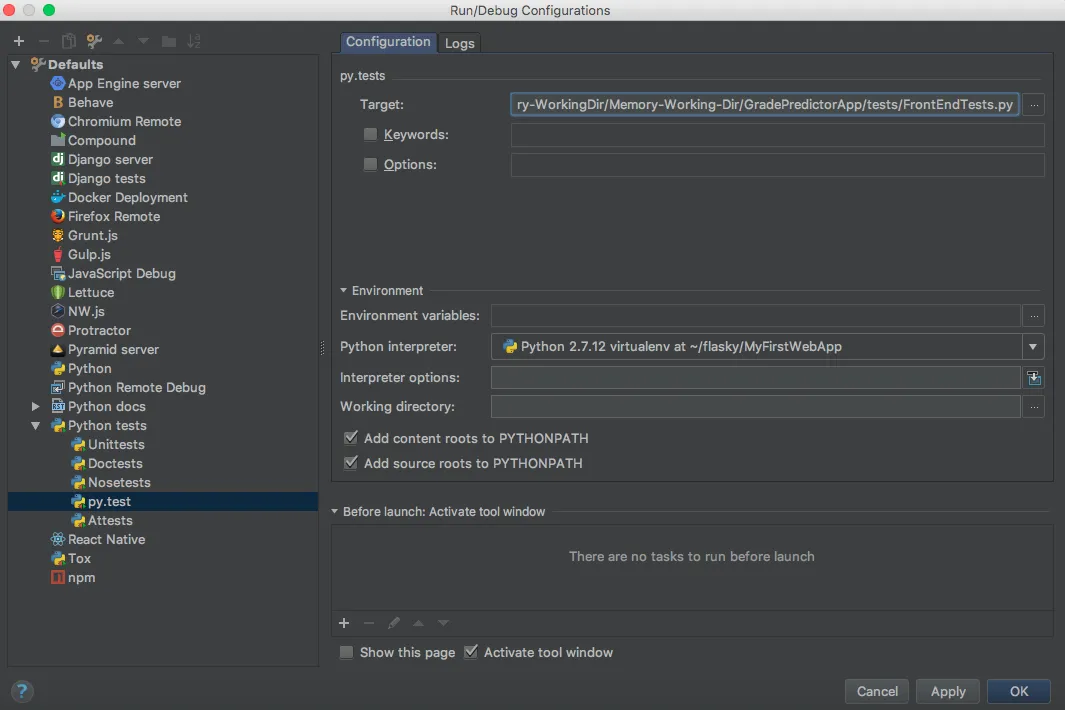Image resolution: width=1065 pixels, height=710 pixels.
Task: Check the Show this page box
Action: [x=346, y=653]
